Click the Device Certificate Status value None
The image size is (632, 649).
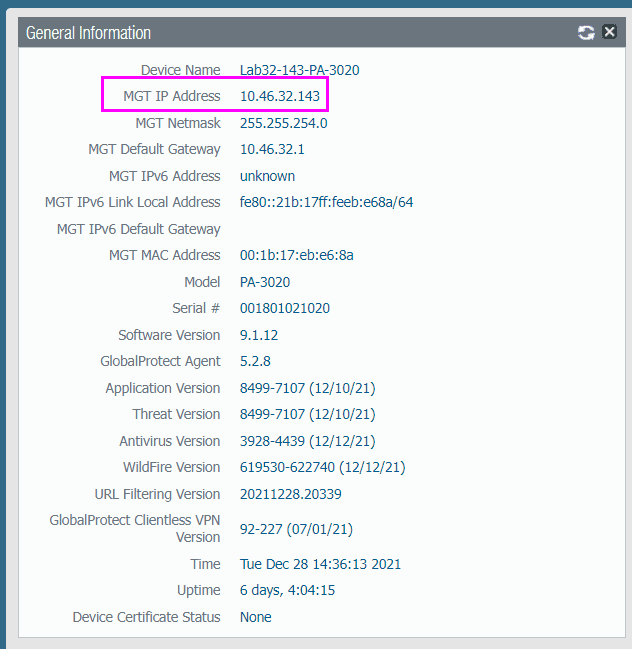(x=255, y=617)
